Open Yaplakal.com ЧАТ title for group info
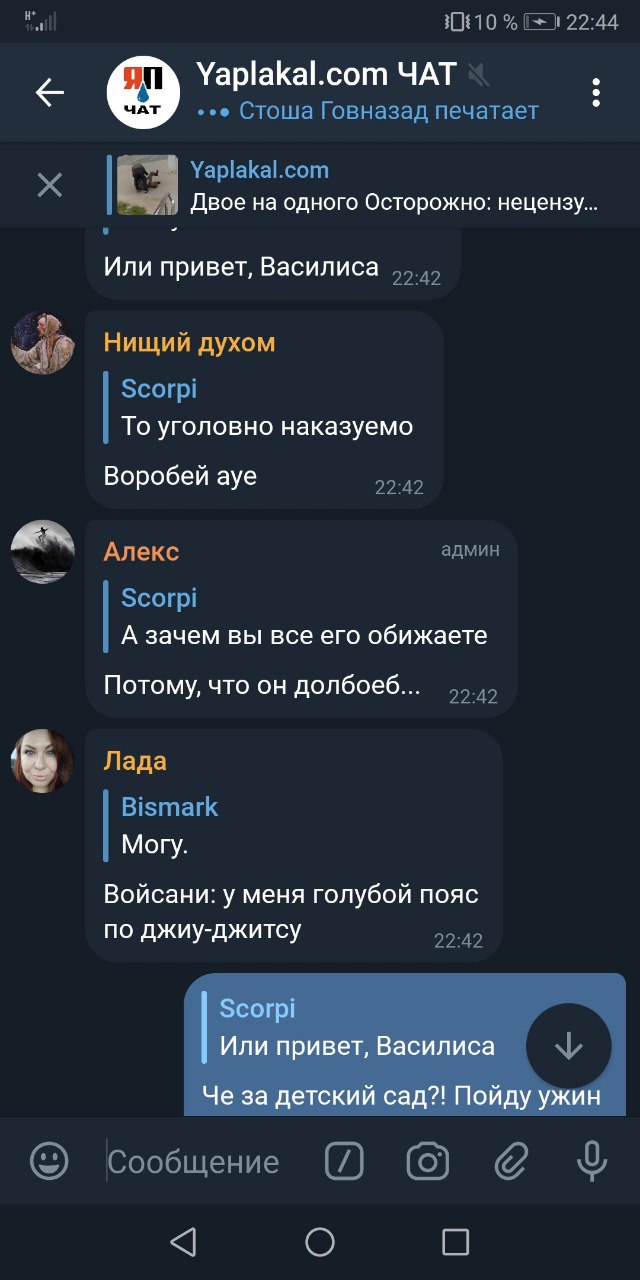640x1280 pixels. [x=326, y=74]
